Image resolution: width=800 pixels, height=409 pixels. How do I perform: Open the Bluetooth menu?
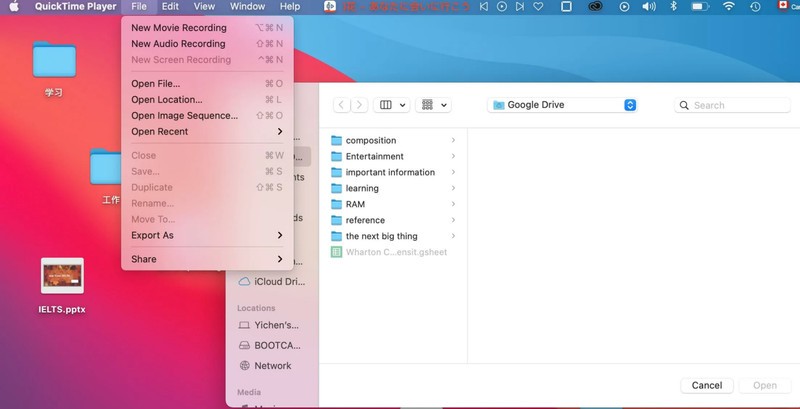click(x=673, y=7)
